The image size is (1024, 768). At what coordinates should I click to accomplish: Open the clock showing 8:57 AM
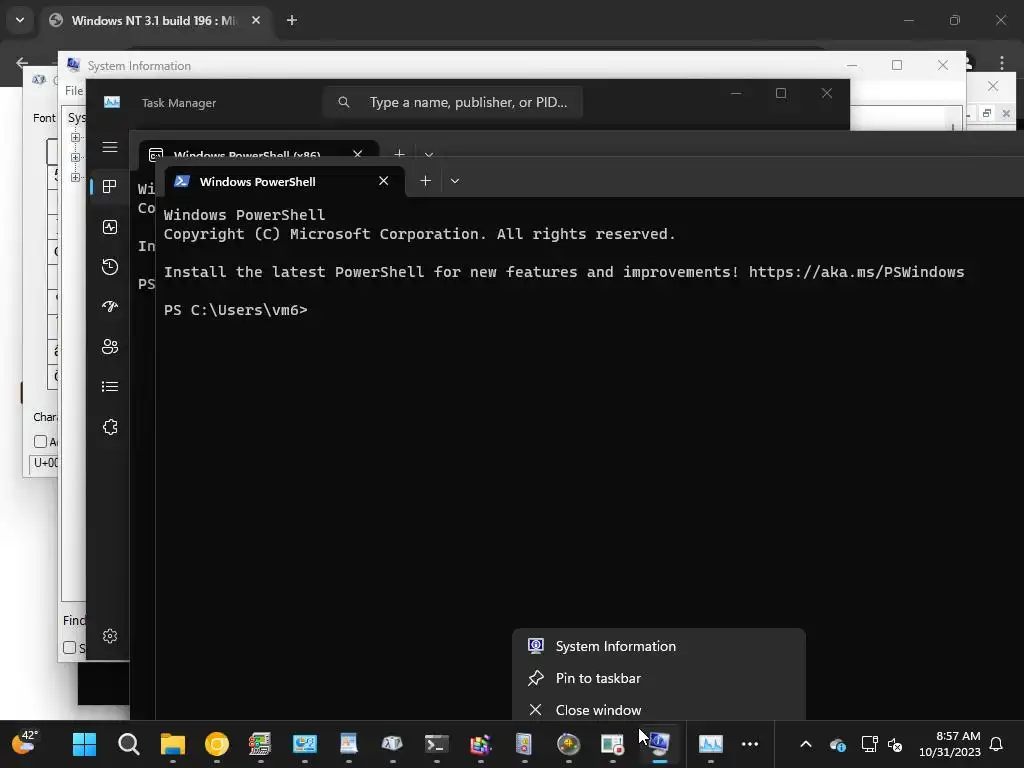coord(950,744)
